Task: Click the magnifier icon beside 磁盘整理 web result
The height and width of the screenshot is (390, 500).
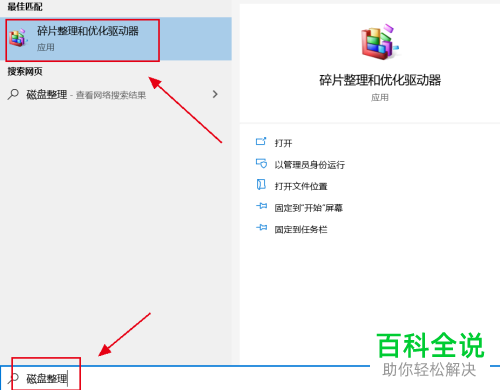Action: point(13,94)
